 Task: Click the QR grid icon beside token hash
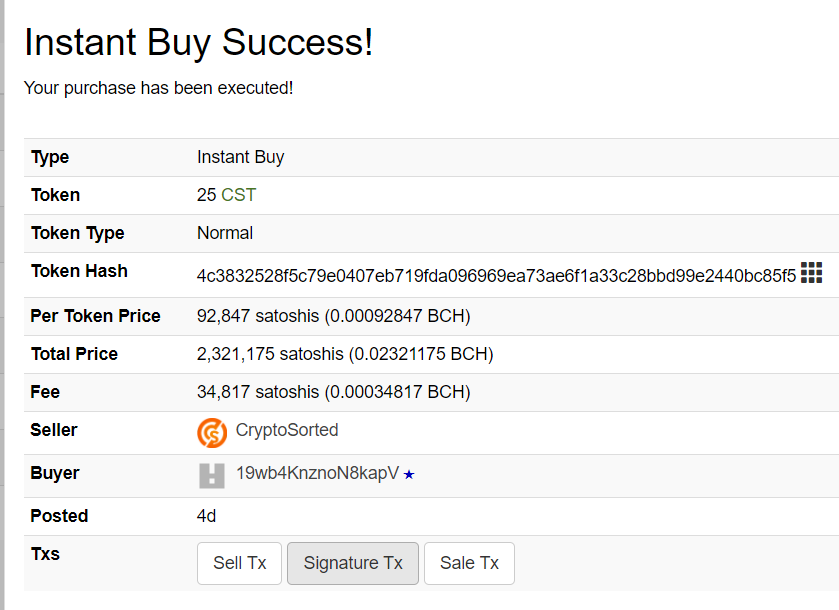pos(811,272)
